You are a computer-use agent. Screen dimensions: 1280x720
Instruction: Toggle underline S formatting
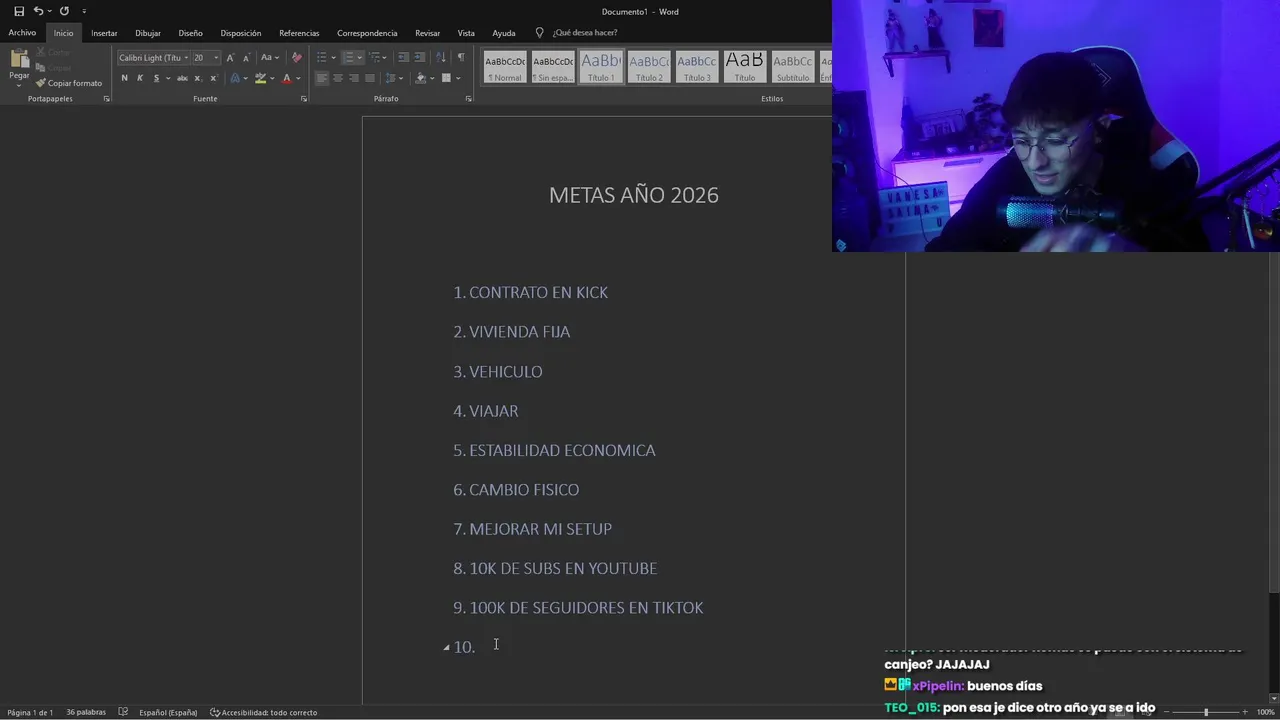click(156, 78)
